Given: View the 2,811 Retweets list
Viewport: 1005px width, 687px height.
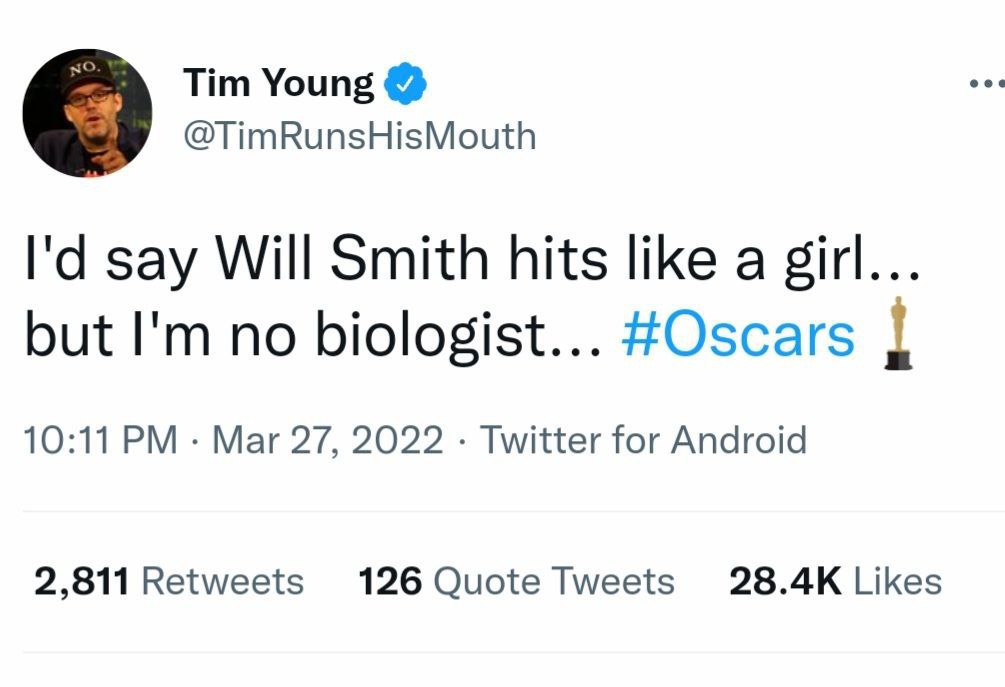Looking at the screenshot, I should click(169, 581).
